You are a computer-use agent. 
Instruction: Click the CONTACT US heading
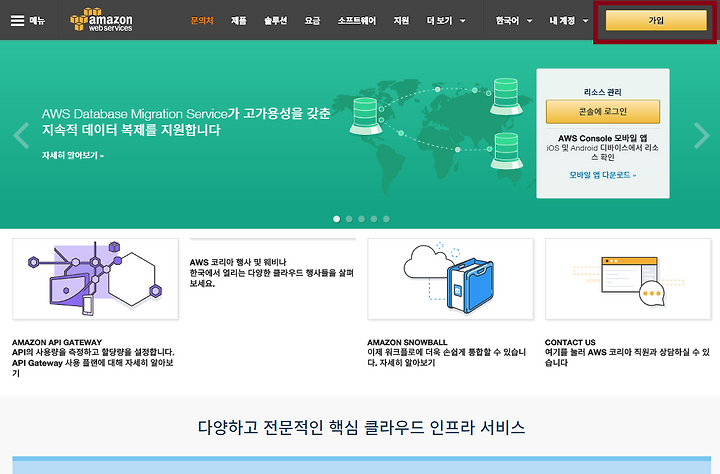pyautogui.click(x=570, y=342)
